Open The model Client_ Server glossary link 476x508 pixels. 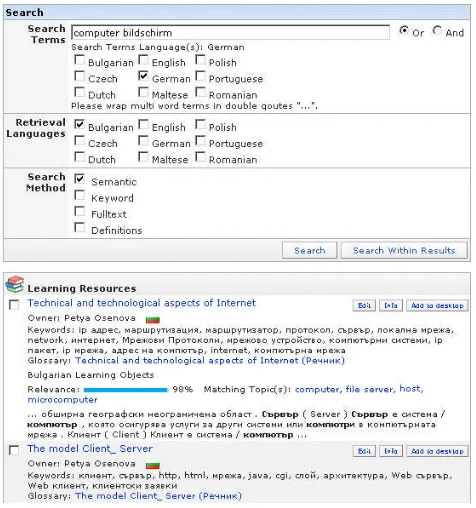pos(158,496)
